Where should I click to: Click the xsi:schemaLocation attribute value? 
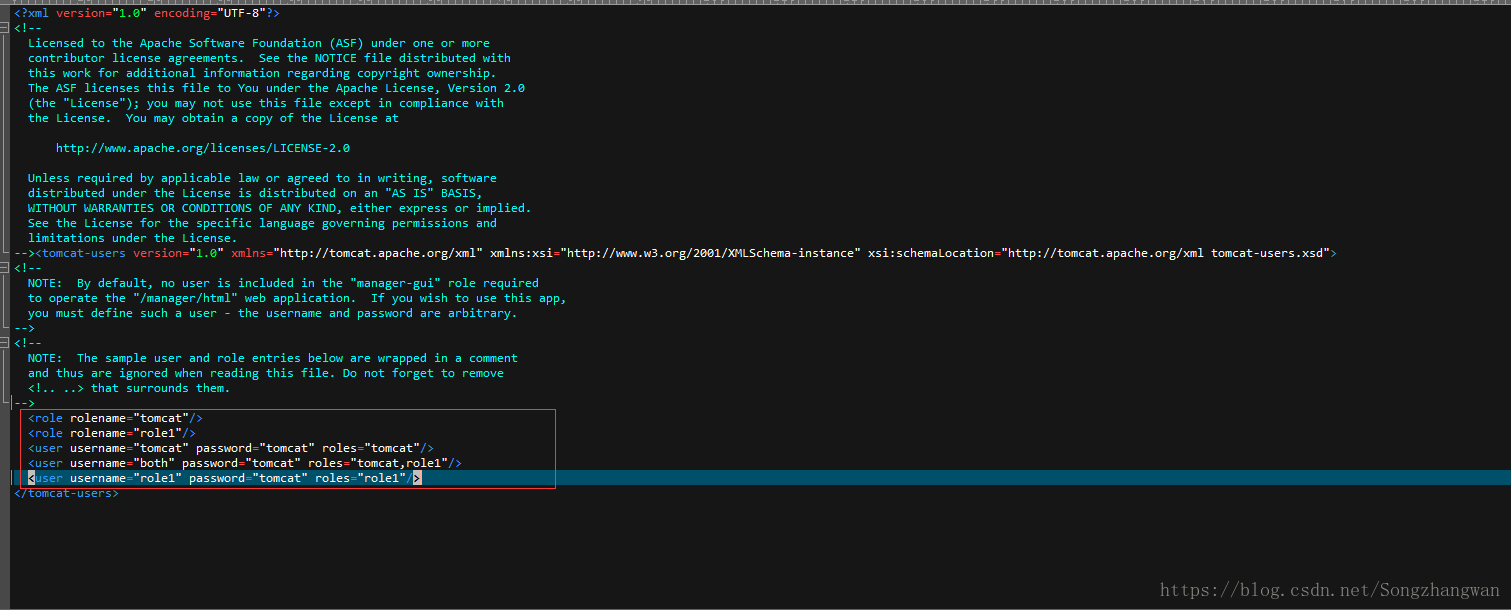1165,253
